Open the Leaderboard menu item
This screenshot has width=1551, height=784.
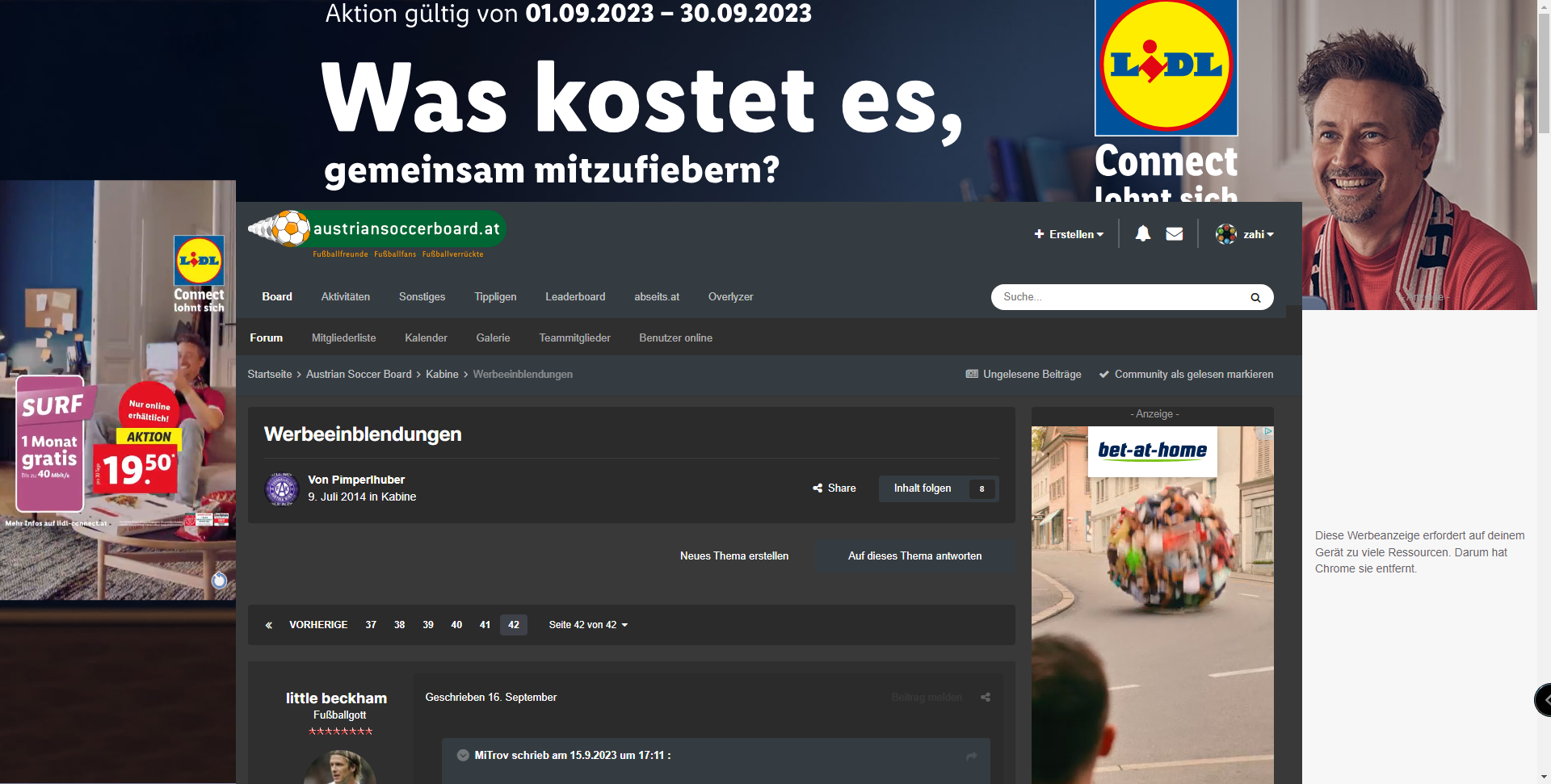point(575,297)
